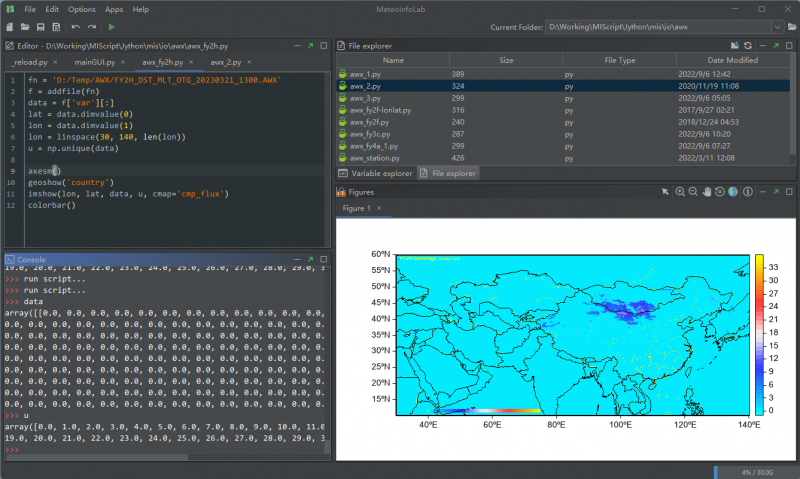The width and height of the screenshot is (800, 479).
Task: Activate the Pan hand tool in Figures
Action: tap(706, 191)
